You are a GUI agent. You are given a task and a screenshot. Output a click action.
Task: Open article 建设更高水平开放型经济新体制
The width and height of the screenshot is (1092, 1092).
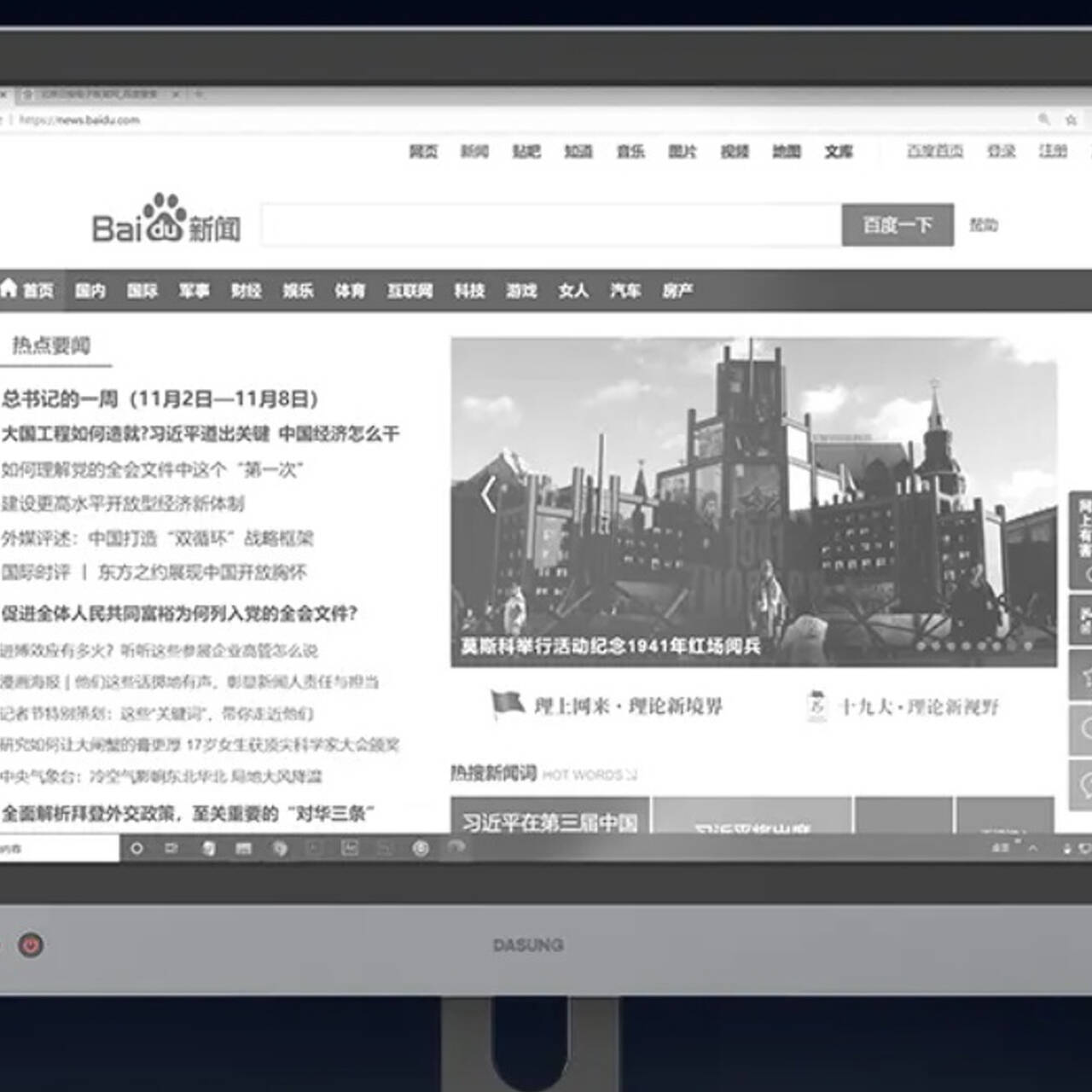coord(123,503)
